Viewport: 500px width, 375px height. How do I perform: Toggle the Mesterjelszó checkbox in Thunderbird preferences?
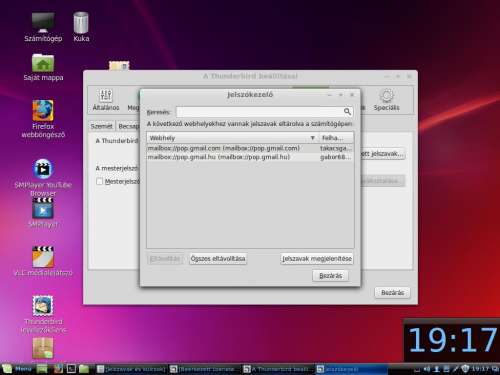99,182
